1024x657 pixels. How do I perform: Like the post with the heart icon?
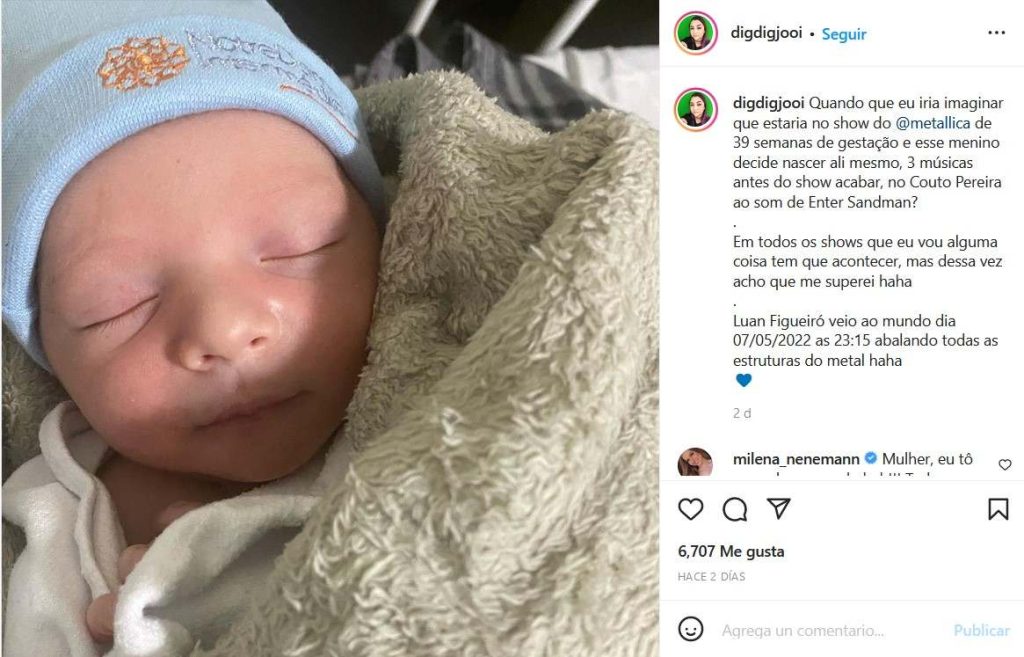tap(690, 509)
